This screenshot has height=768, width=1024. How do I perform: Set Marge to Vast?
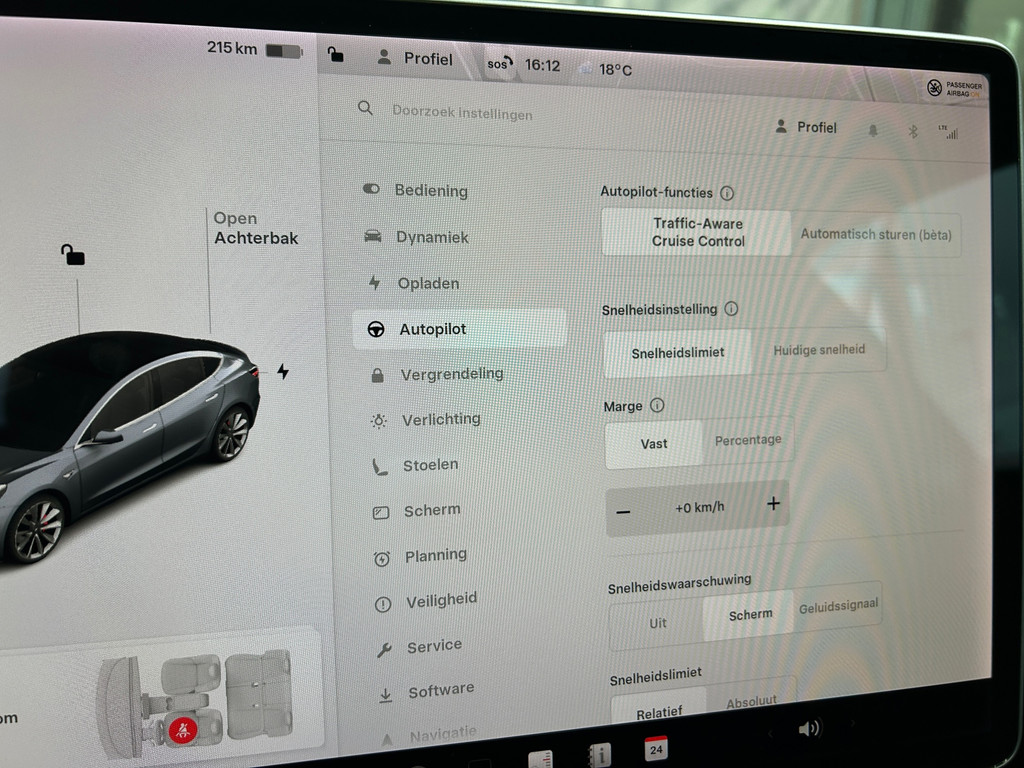[x=654, y=444]
